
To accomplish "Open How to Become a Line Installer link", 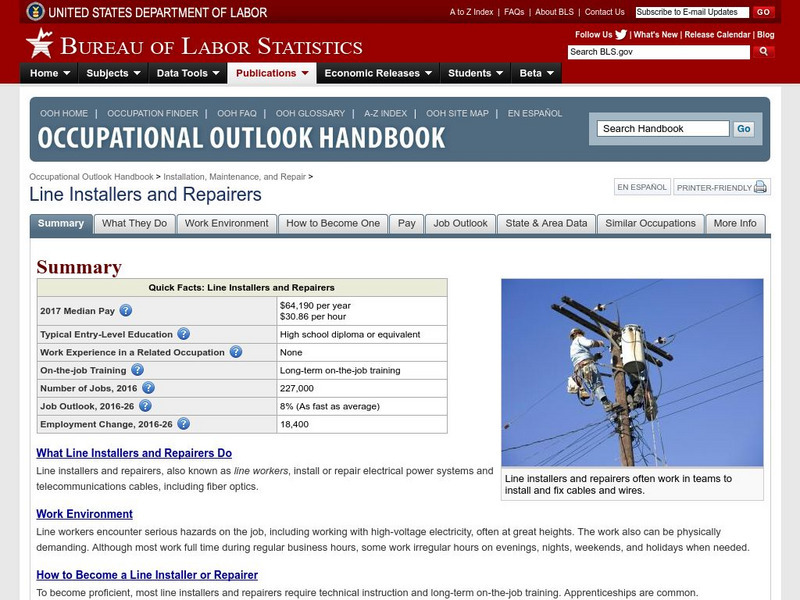I will coord(147,575).
